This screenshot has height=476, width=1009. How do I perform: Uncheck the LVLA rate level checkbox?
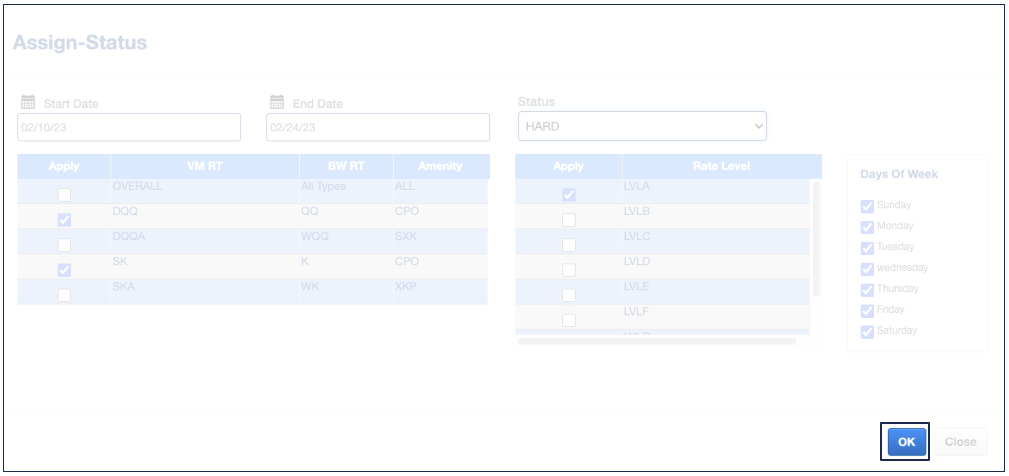pyautogui.click(x=568, y=195)
